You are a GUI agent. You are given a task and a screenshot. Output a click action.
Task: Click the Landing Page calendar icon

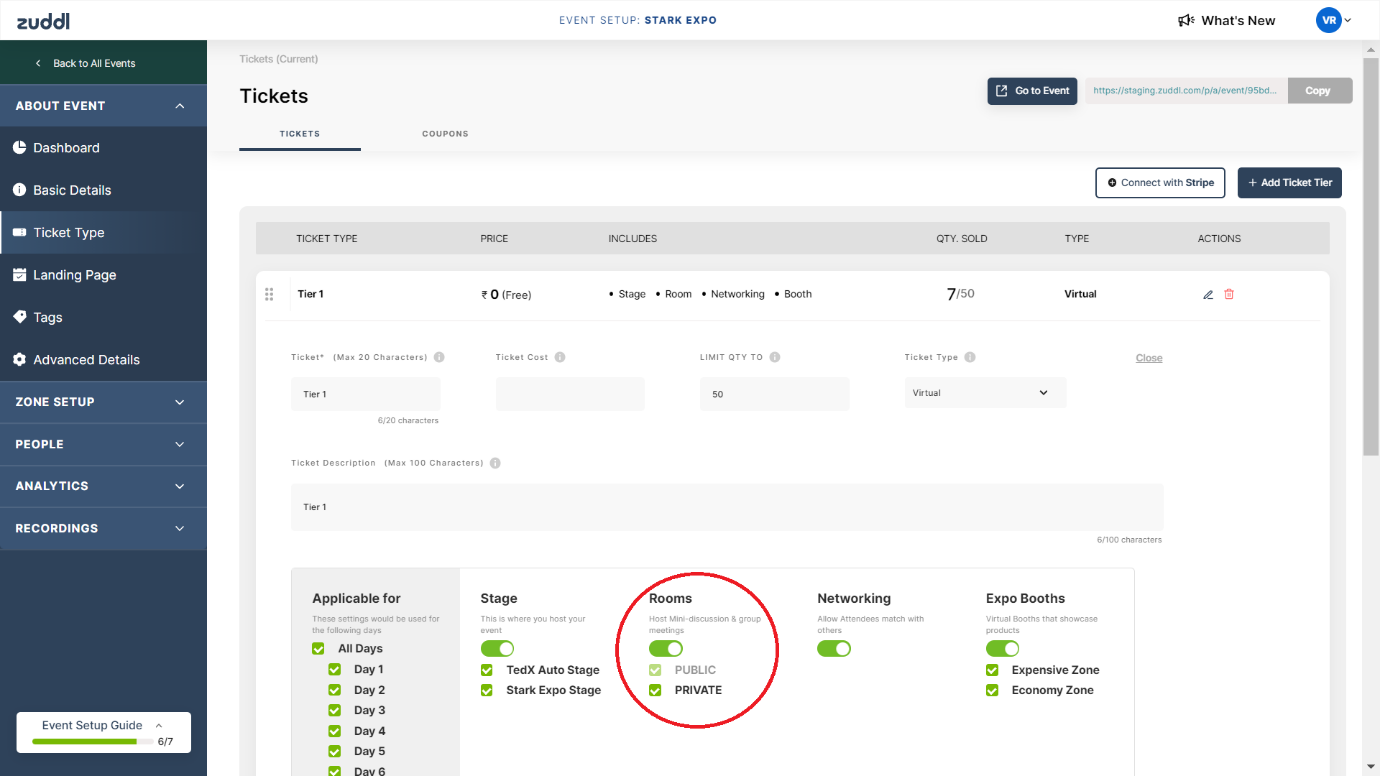(19, 275)
